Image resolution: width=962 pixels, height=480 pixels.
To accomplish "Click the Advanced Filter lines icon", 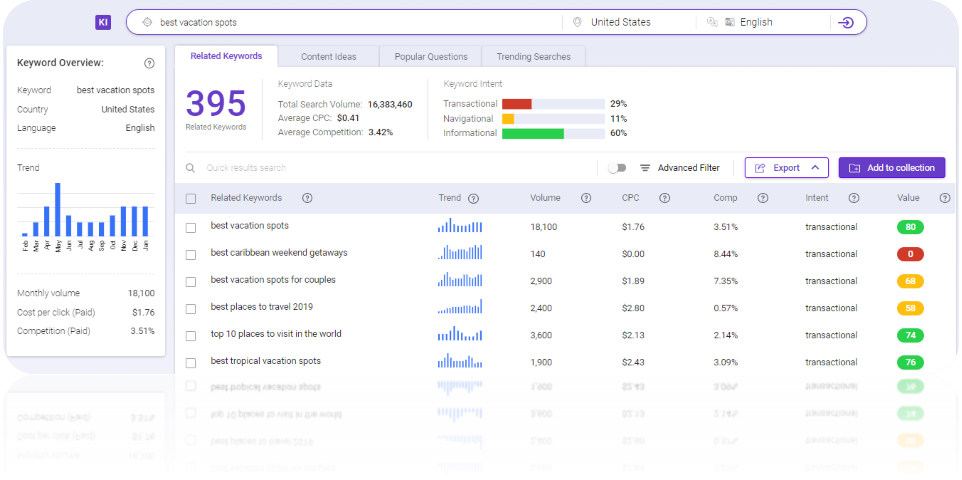I will [645, 168].
